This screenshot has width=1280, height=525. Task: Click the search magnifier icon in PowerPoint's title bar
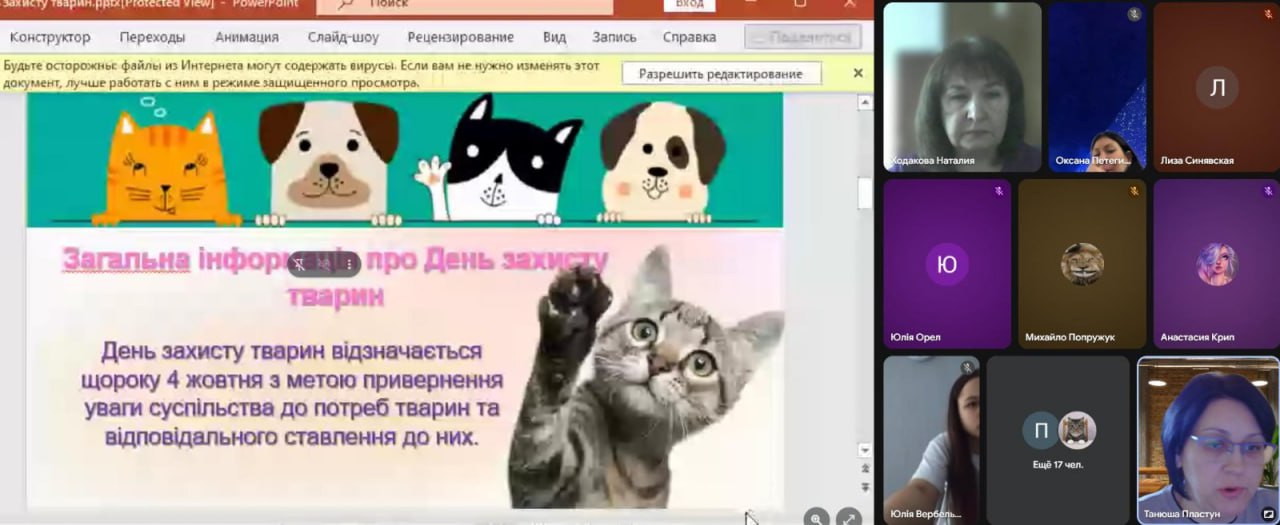346,5
